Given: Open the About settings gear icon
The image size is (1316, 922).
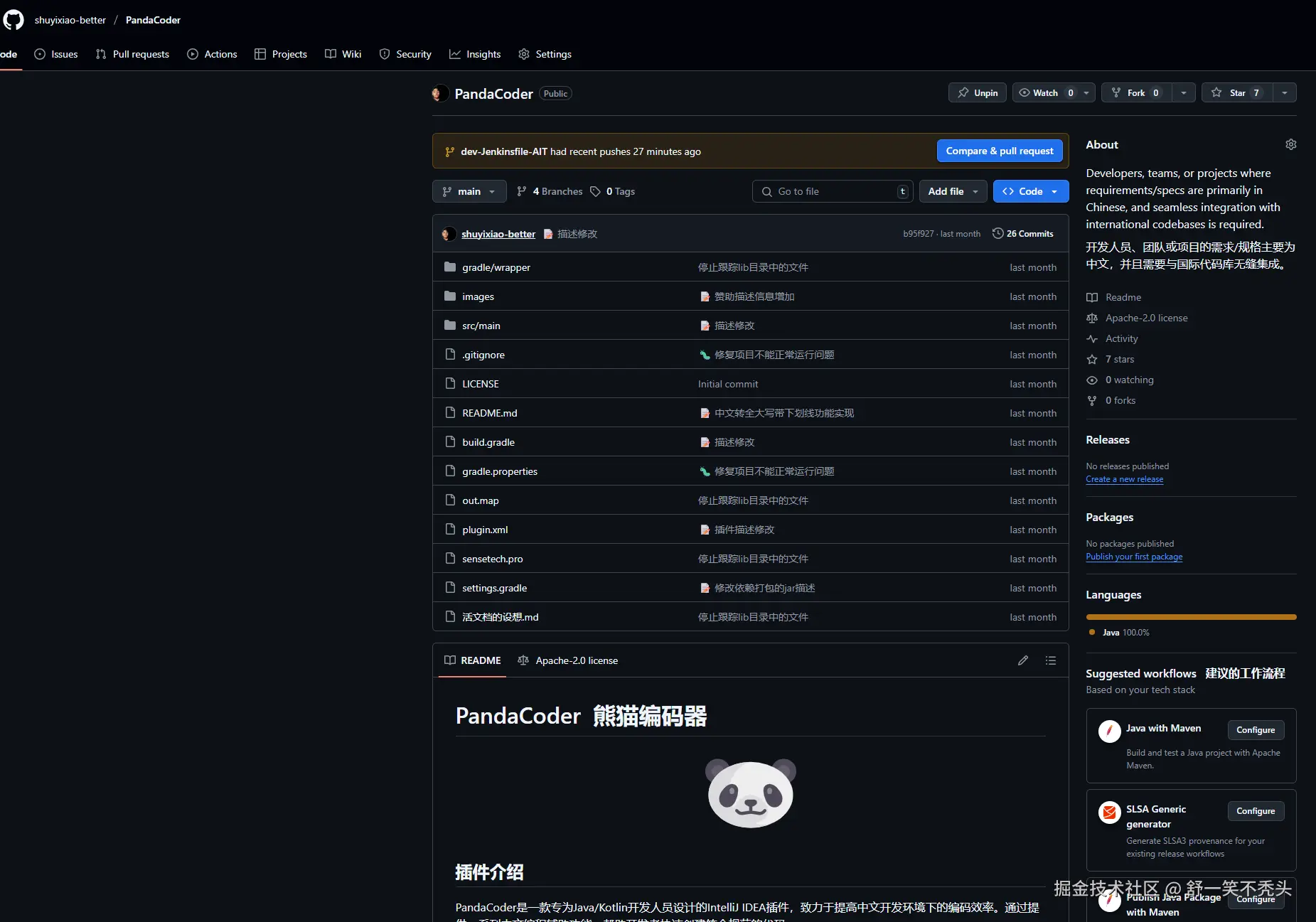Looking at the screenshot, I should tap(1291, 144).
